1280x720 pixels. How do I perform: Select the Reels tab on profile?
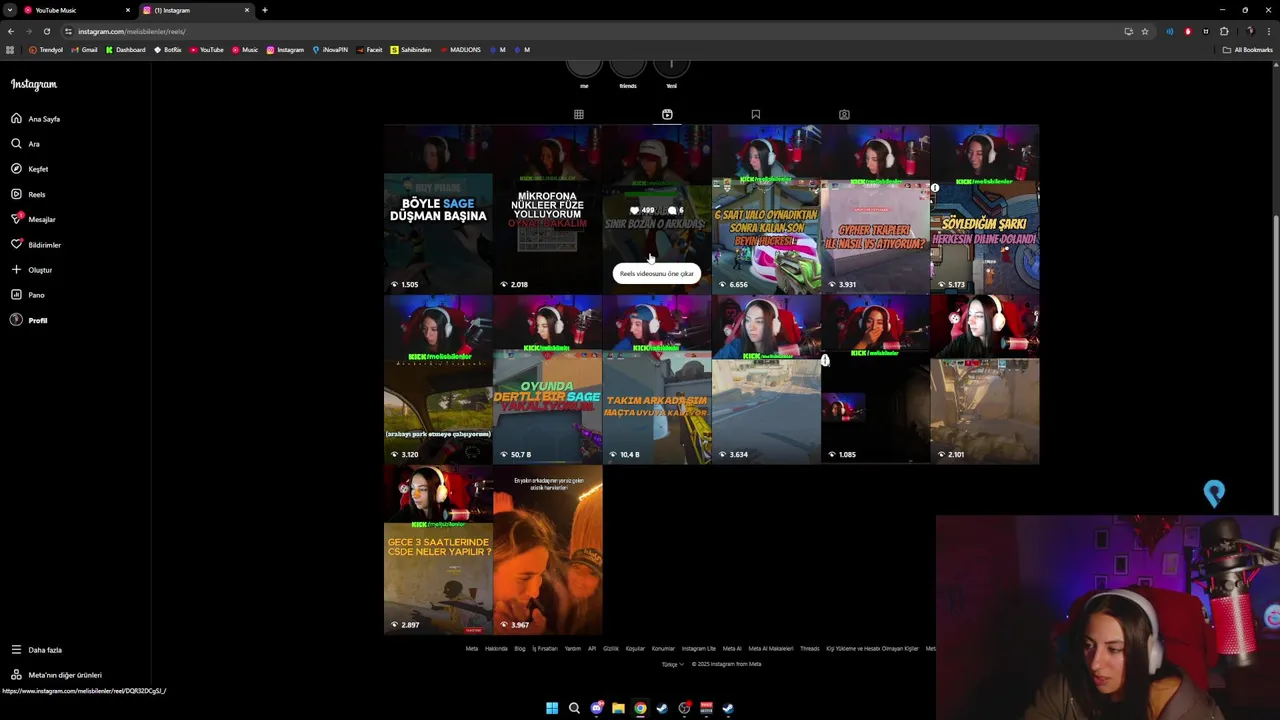[x=667, y=114]
